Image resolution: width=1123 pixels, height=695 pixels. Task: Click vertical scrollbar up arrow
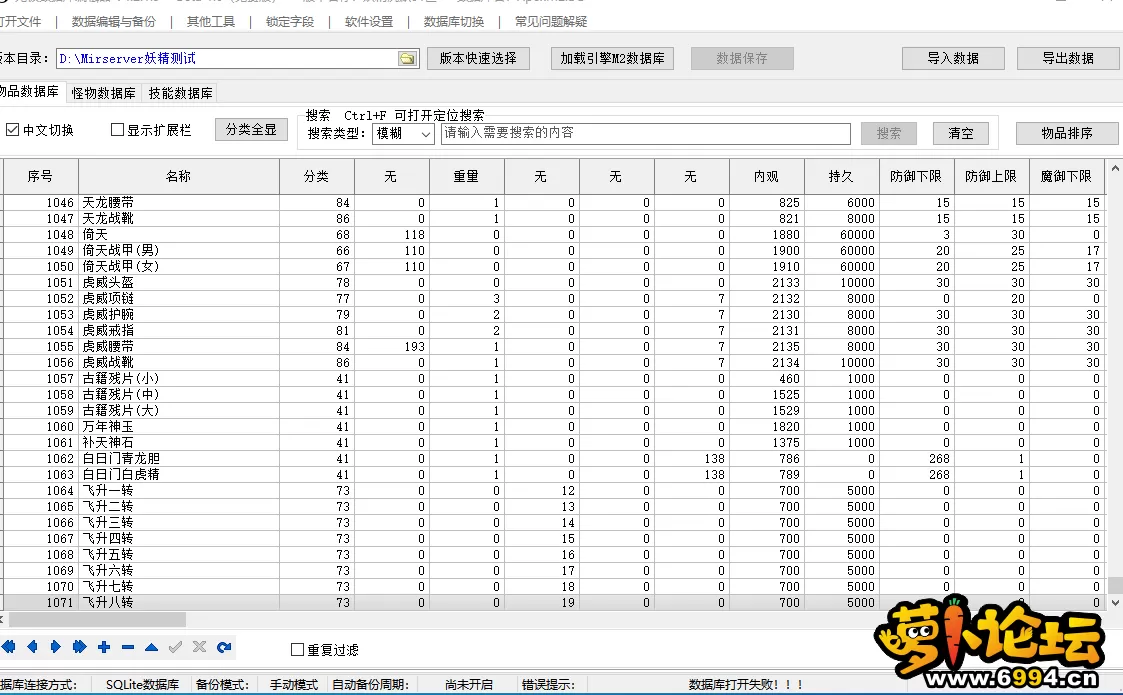click(1114, 169)
